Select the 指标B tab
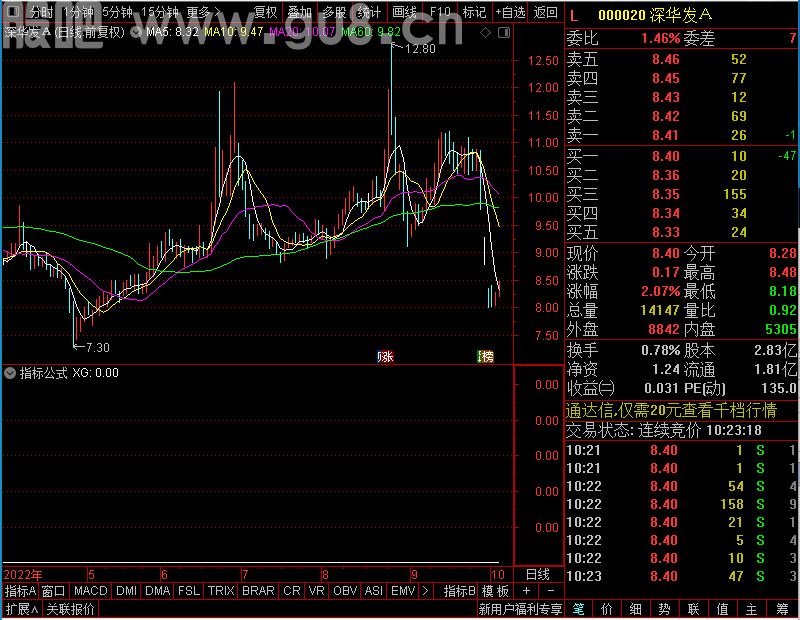The height and width of the screenshot is (620, 800). [460, 591]
